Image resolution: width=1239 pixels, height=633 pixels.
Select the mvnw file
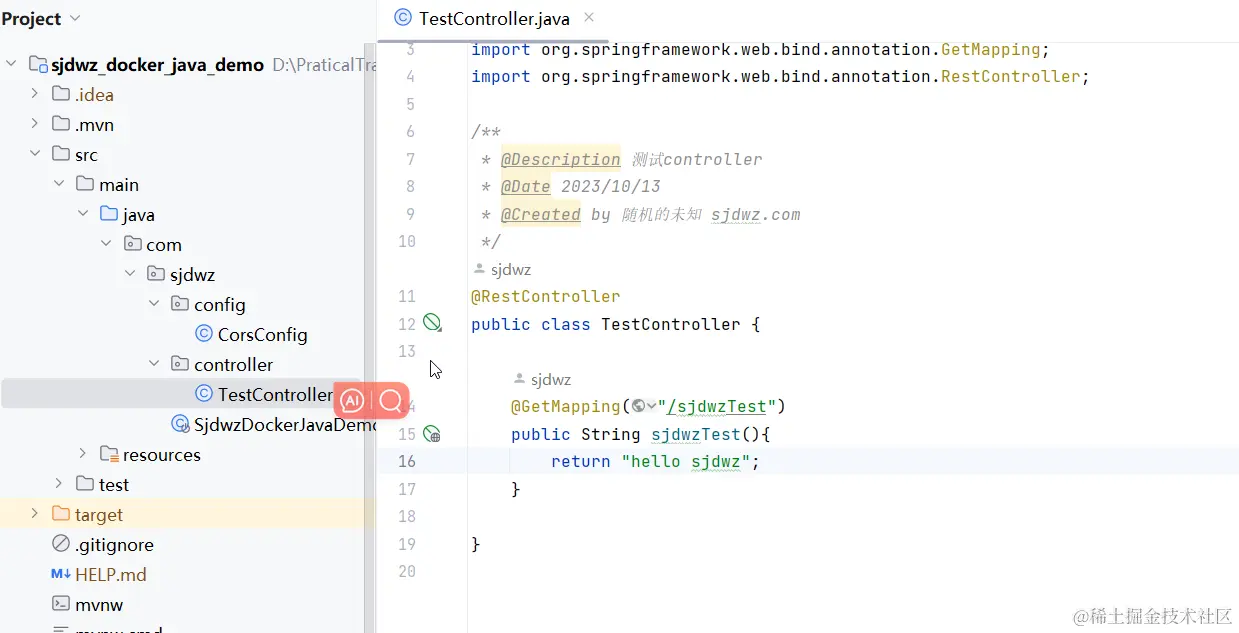pos(99,604)
